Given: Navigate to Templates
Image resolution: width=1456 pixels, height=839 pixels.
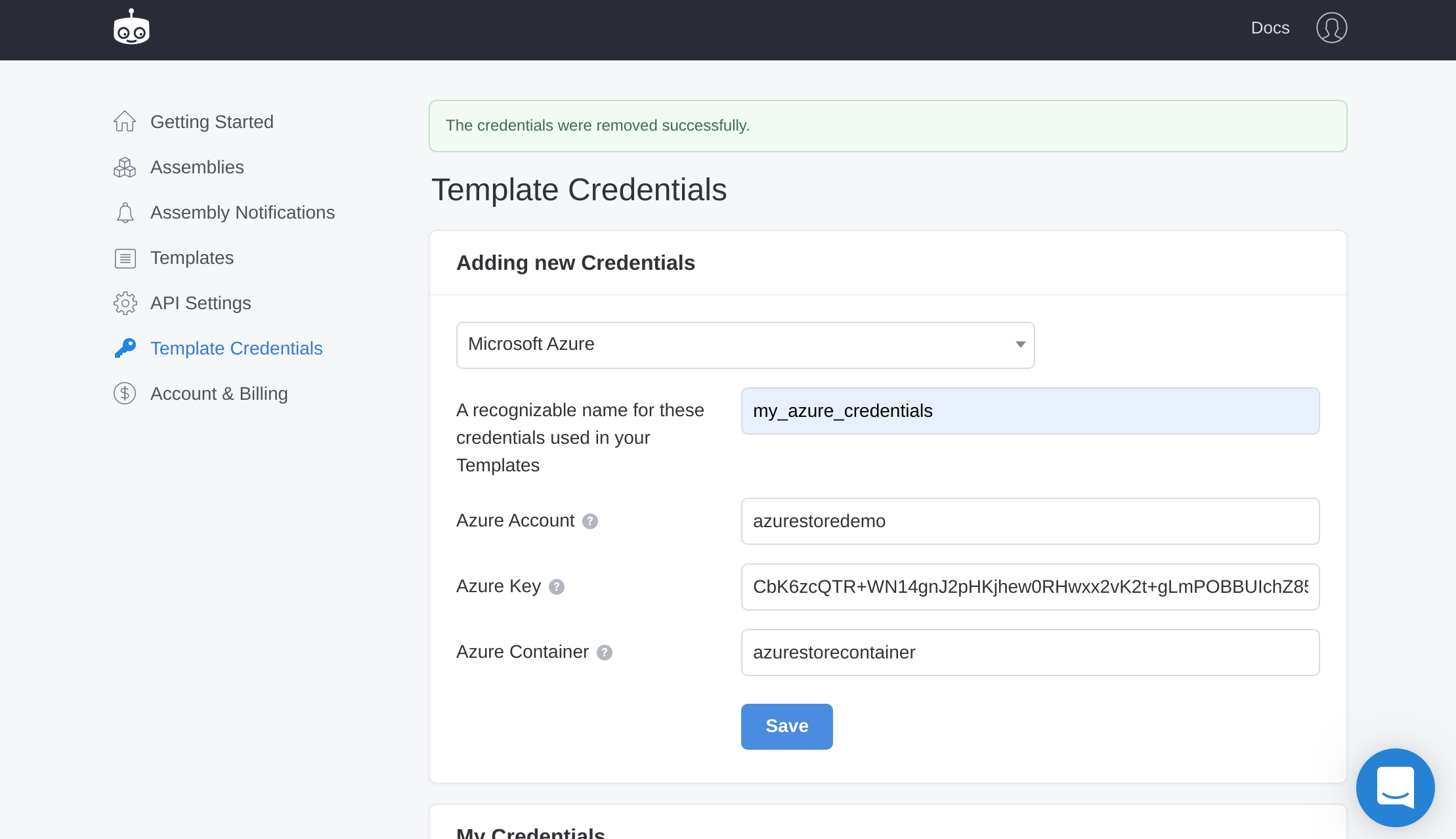Looking at the screenshot, I should click(x=192, y=258).
